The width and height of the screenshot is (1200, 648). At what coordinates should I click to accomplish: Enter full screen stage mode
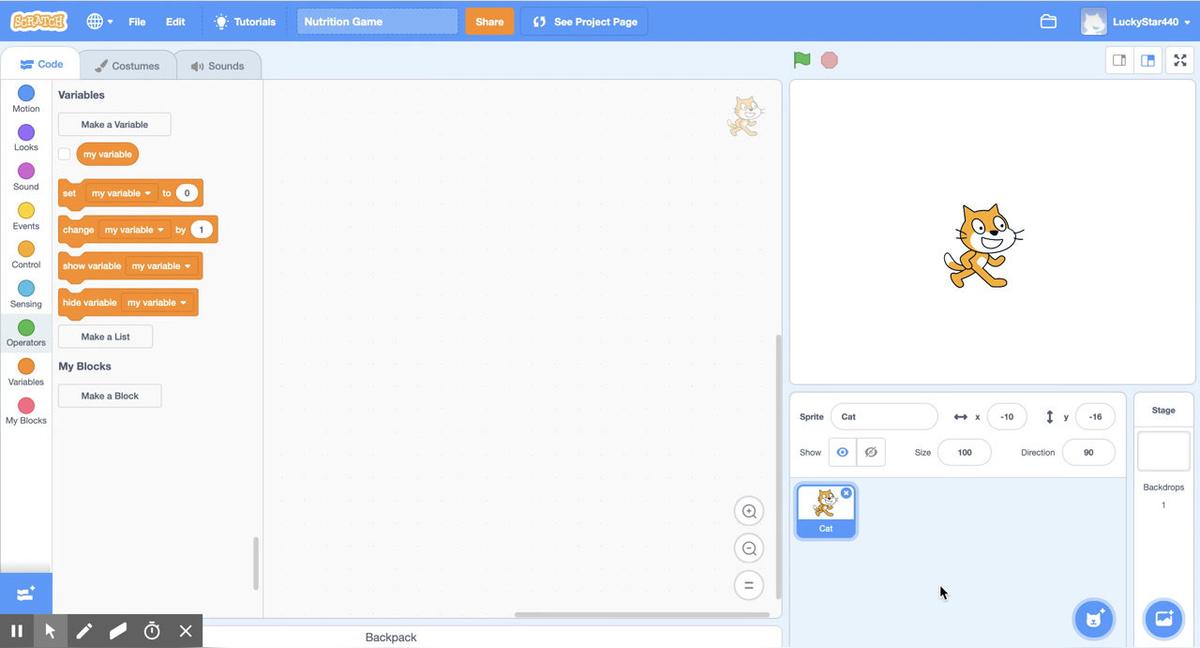pyautogui.click(x=1180, y=60)
